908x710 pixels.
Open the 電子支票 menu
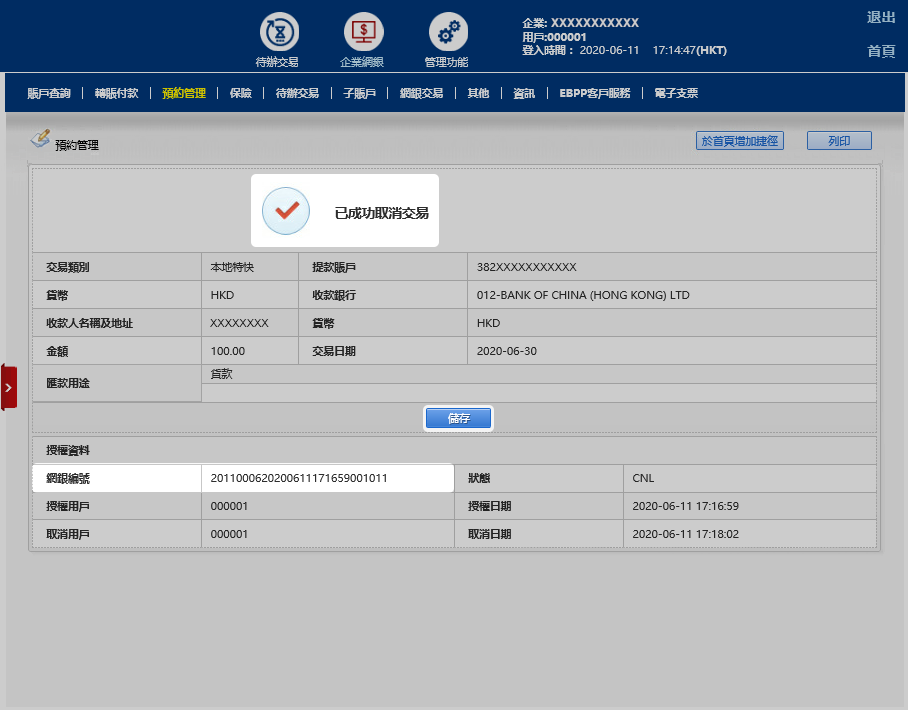676,93
